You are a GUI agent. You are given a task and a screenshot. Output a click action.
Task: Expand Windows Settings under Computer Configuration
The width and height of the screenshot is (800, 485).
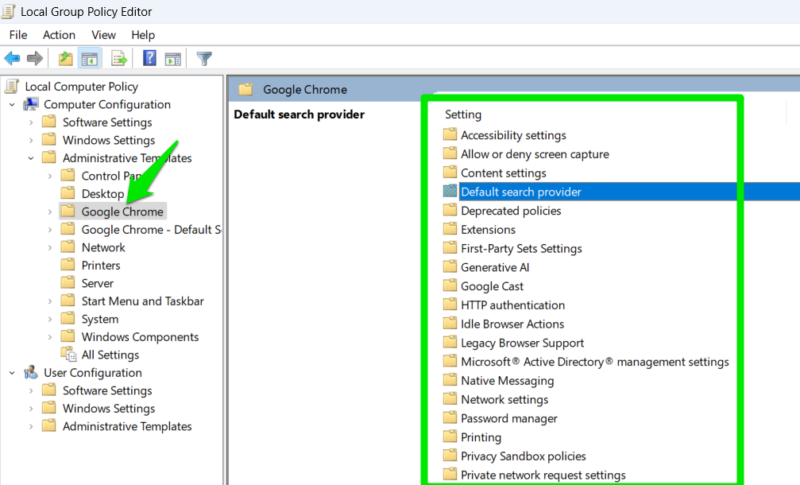[x=31, y=140]
